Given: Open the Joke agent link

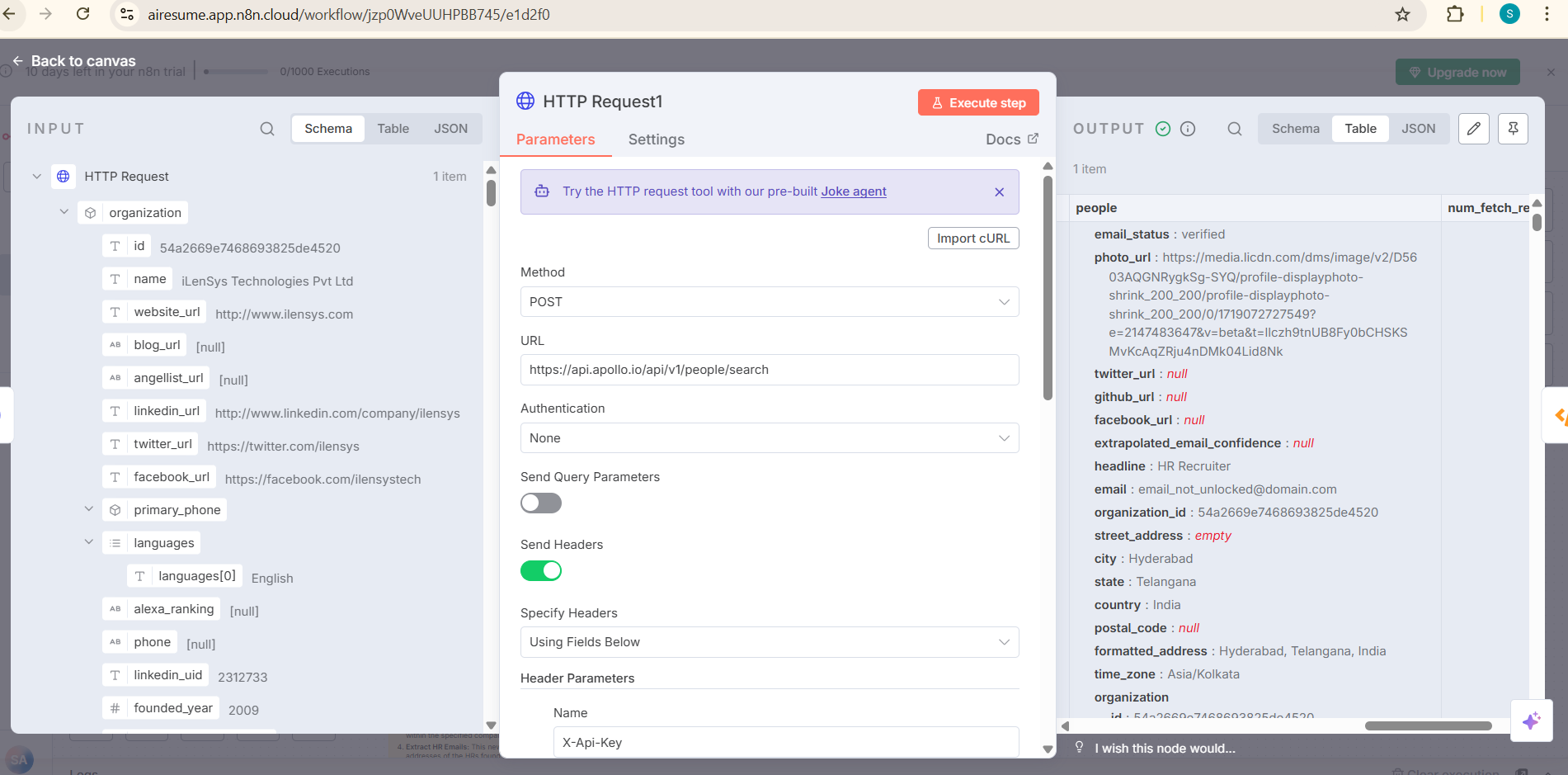Looking at the screenshot, I should [854, 191].
